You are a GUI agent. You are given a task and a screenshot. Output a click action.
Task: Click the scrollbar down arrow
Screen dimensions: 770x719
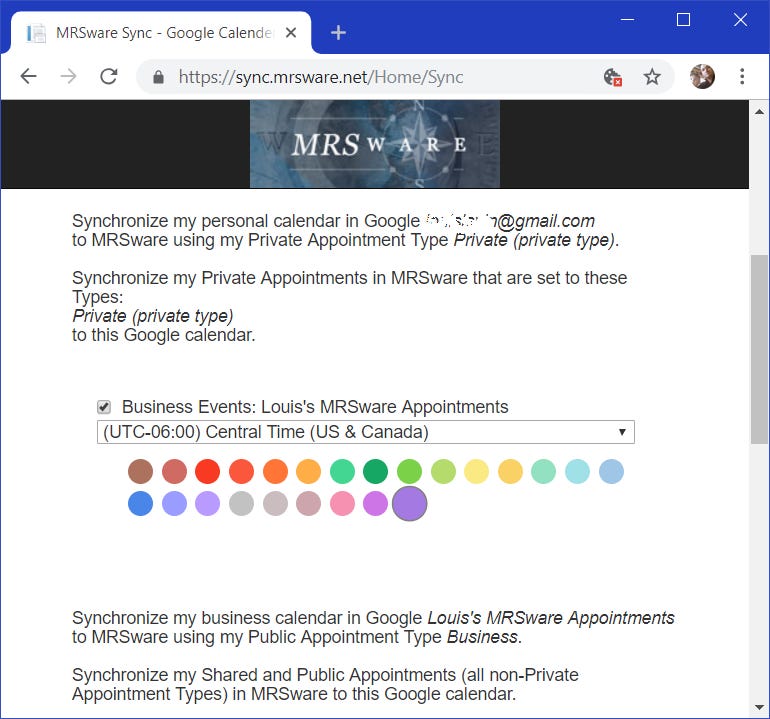(x=759, y=707)
